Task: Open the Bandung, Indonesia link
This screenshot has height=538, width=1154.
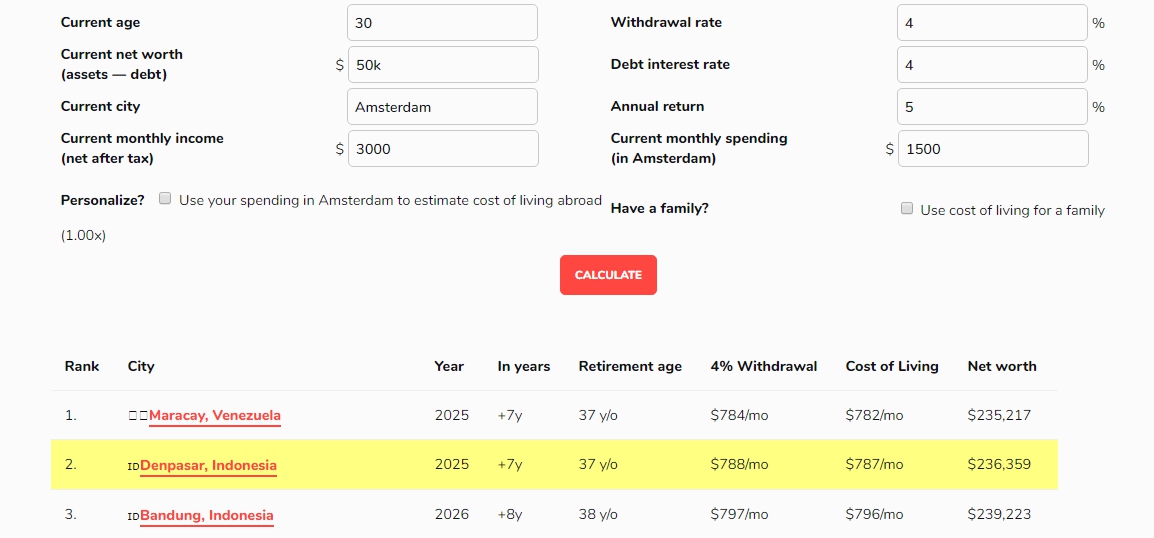Action: [207, 516]
